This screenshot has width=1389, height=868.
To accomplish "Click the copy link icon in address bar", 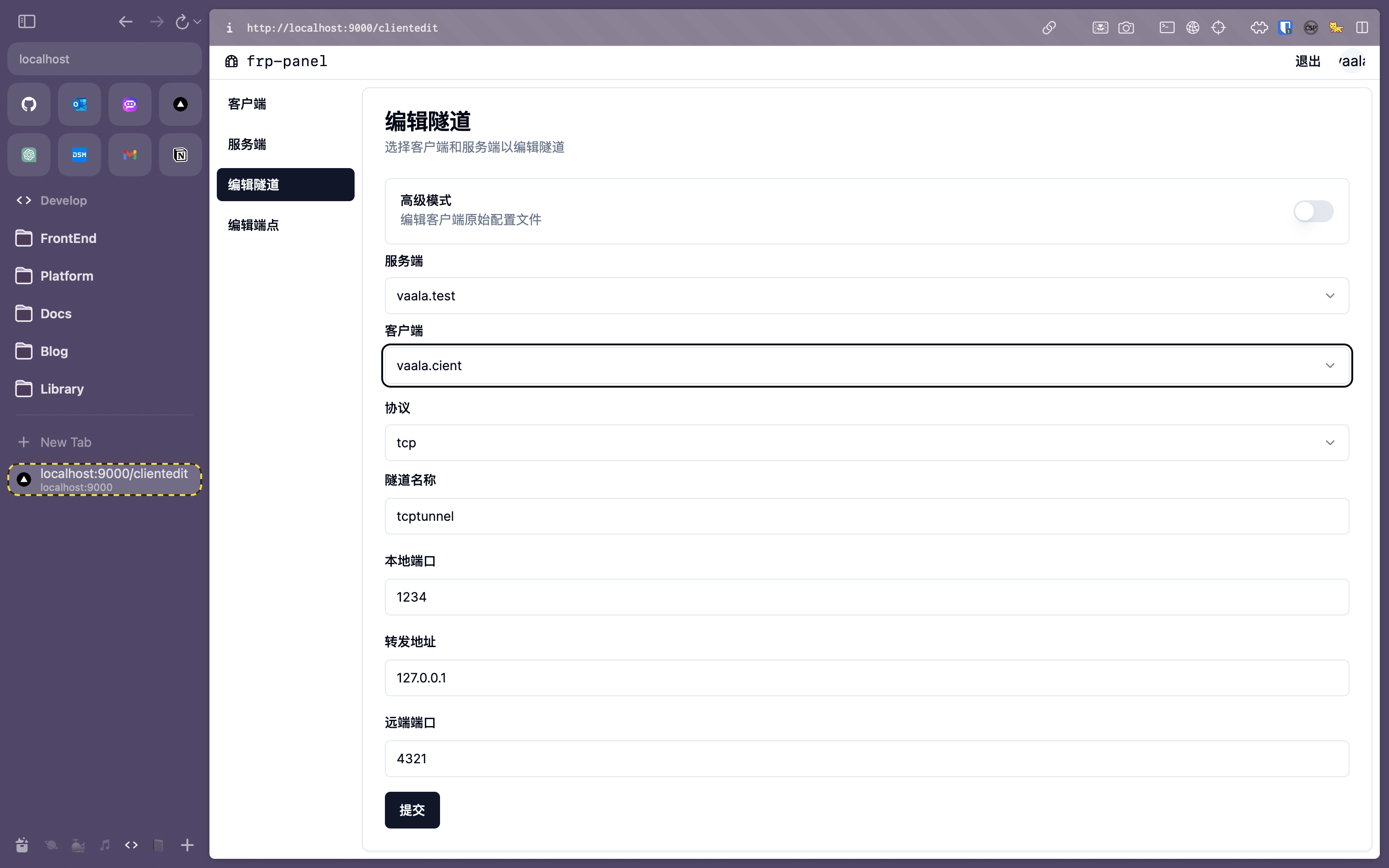I will click(1049, 28).
